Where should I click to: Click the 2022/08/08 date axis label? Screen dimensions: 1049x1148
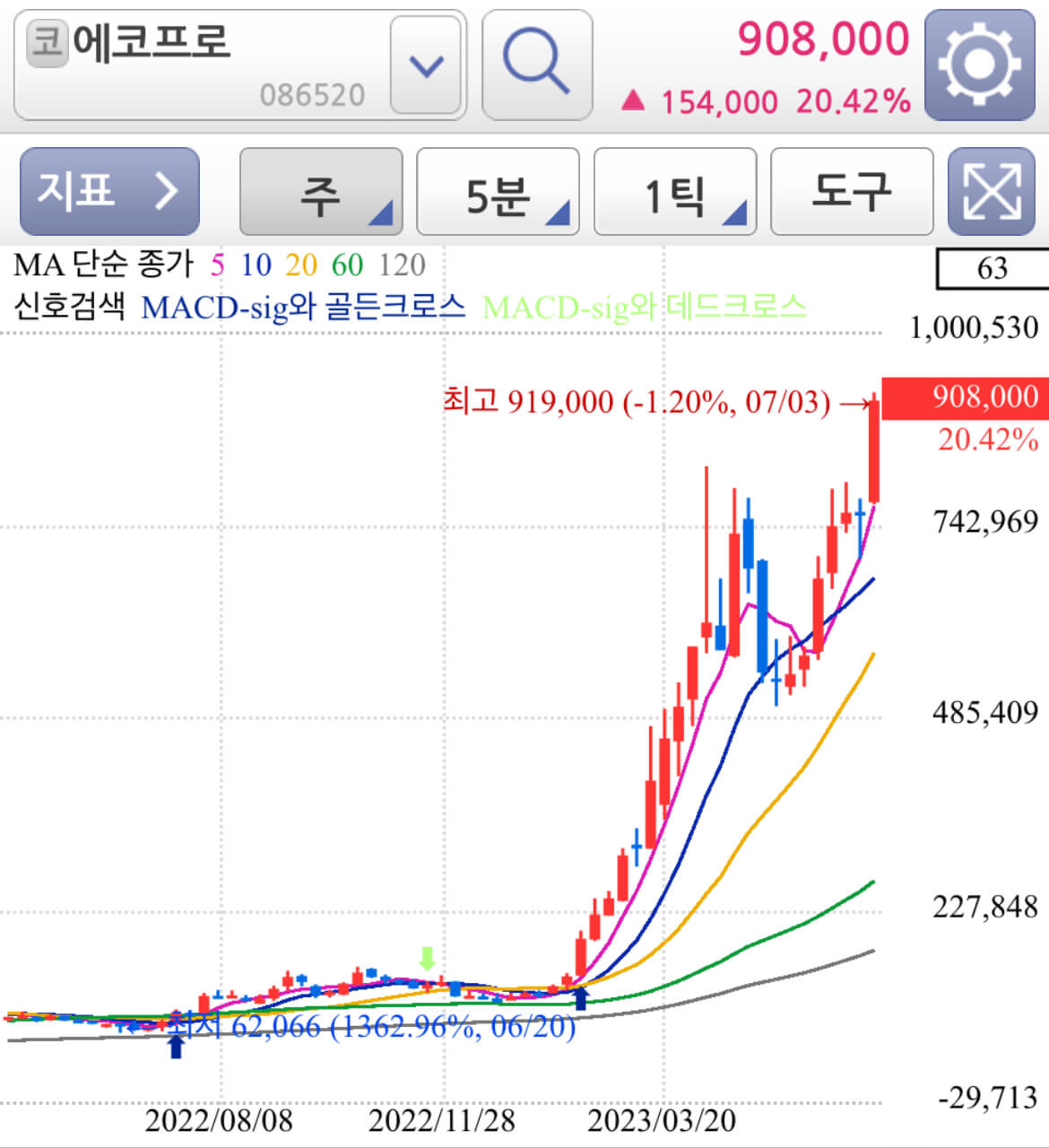pyautogui.click(x=219, y=1120)
